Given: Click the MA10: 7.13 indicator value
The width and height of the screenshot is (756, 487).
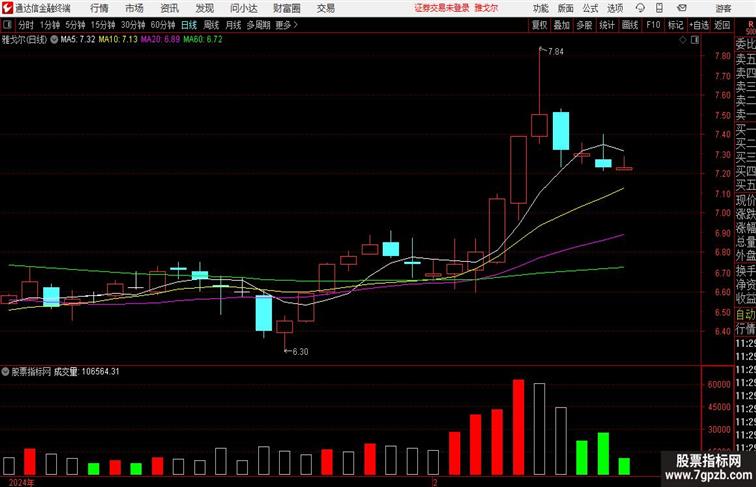Looking at the screenshot, I should [118, 40].
